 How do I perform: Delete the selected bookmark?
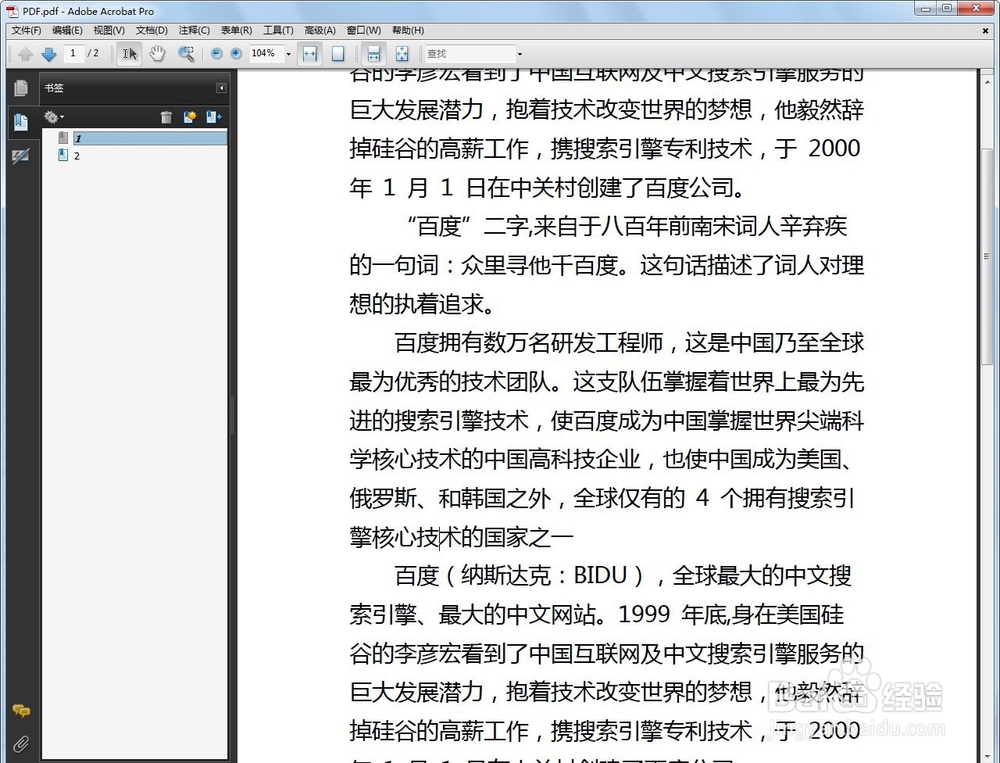166,117
